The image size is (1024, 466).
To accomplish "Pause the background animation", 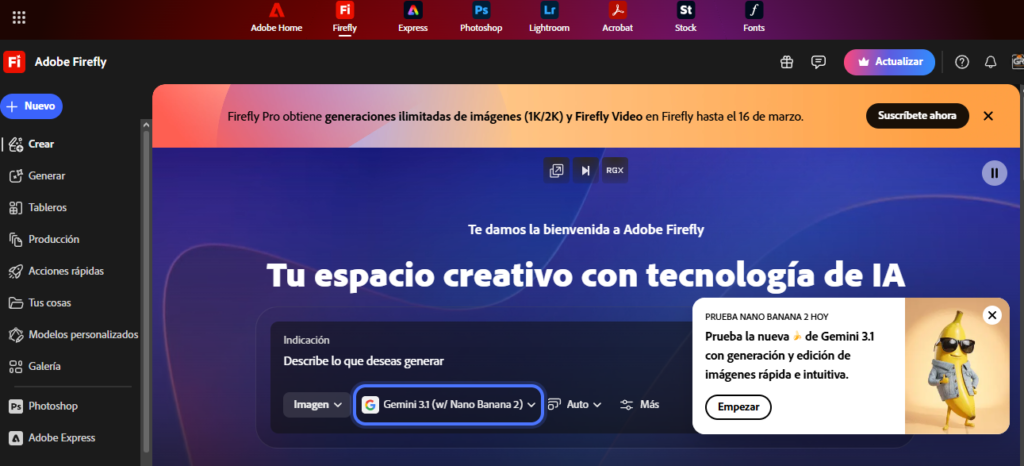I will (x=994, y=173).
